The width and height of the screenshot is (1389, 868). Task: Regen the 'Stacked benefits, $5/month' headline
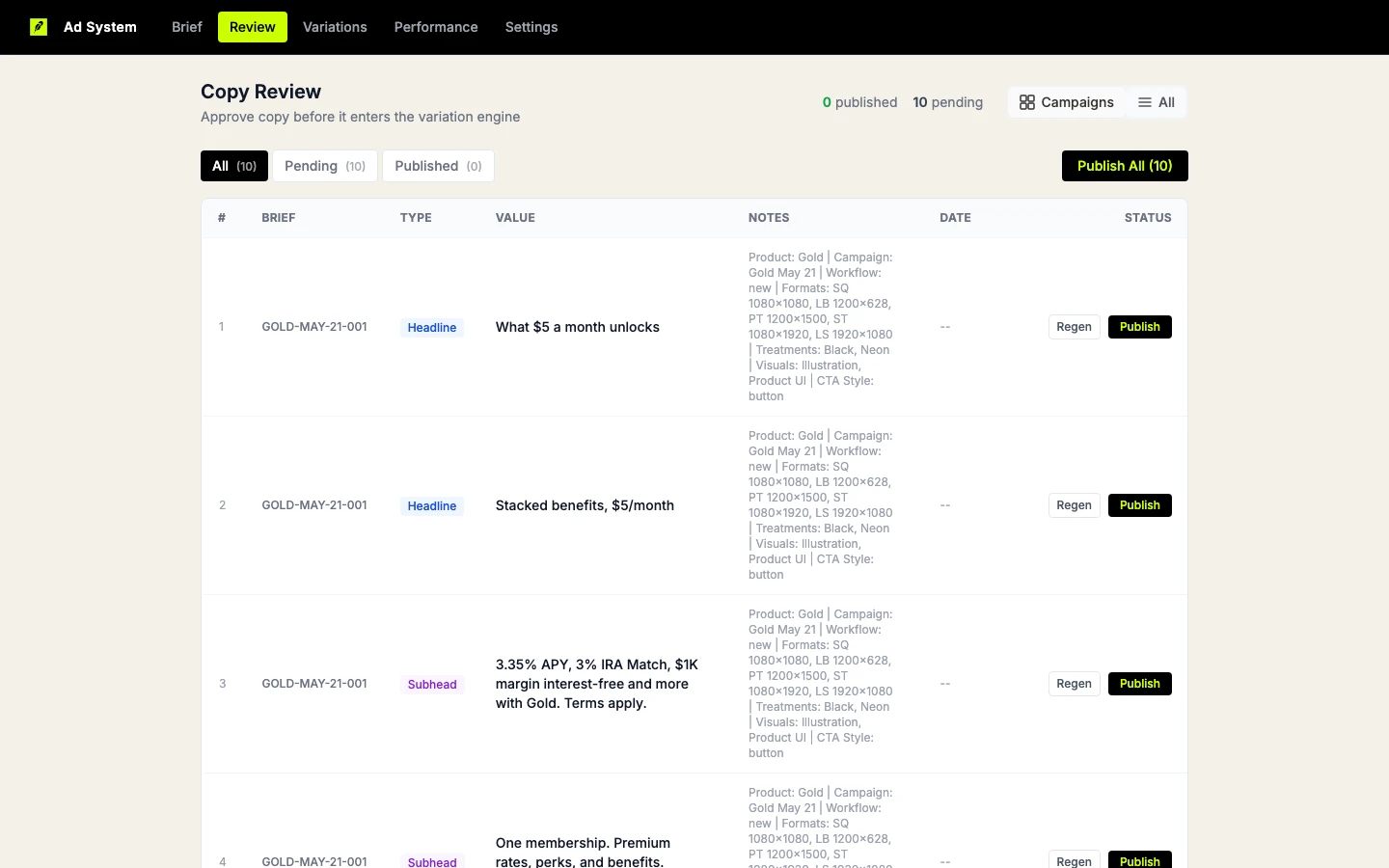tap(1074, 505)
